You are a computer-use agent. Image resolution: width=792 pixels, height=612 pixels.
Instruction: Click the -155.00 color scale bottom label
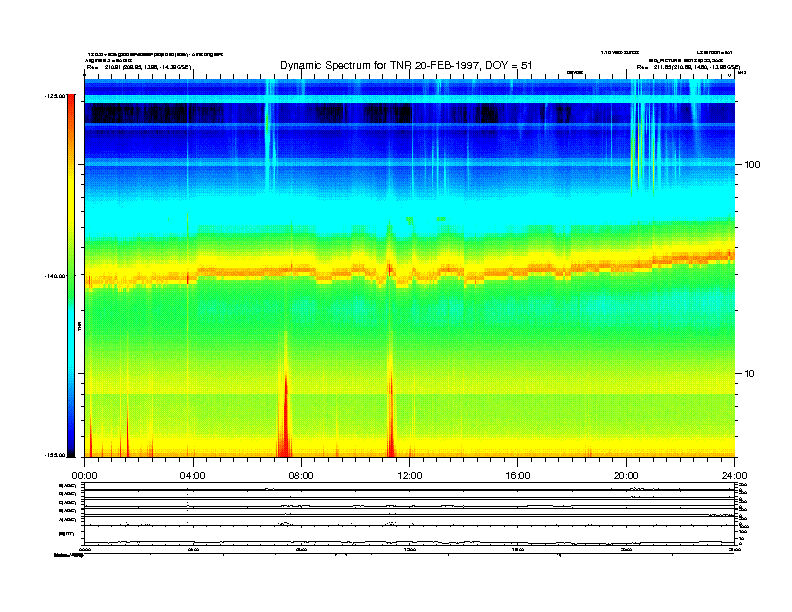pyautogui.click(x=55, y=455)
